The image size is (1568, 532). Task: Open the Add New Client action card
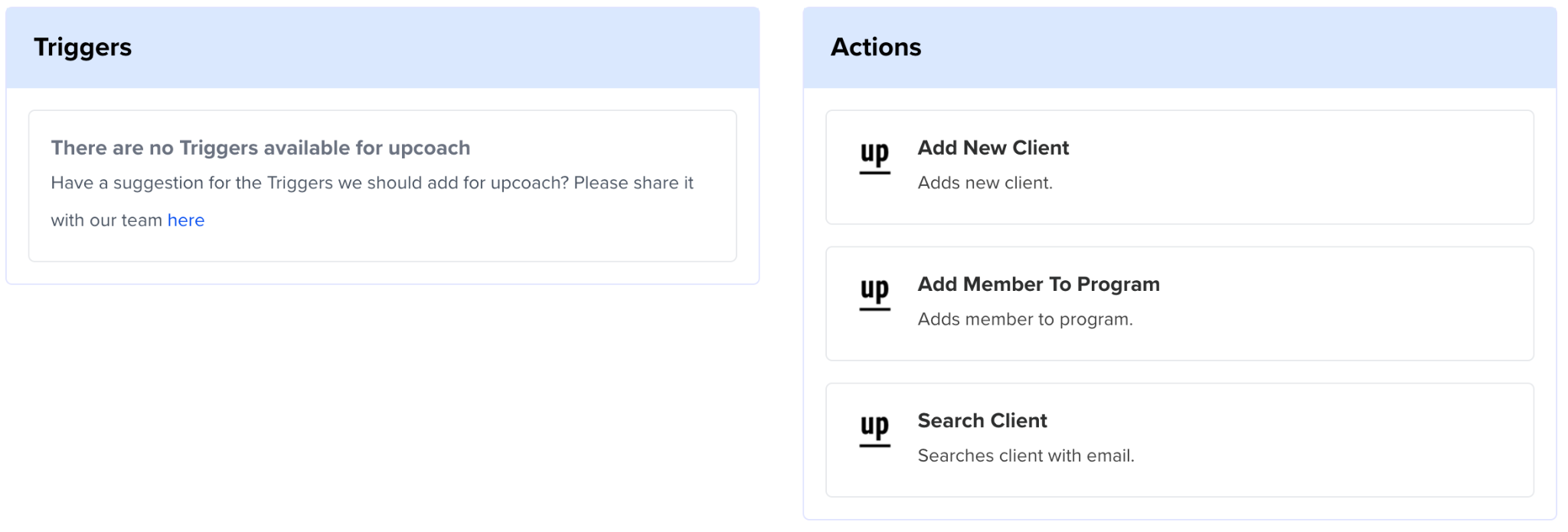pyautogui.click(x=1302, y=168)
